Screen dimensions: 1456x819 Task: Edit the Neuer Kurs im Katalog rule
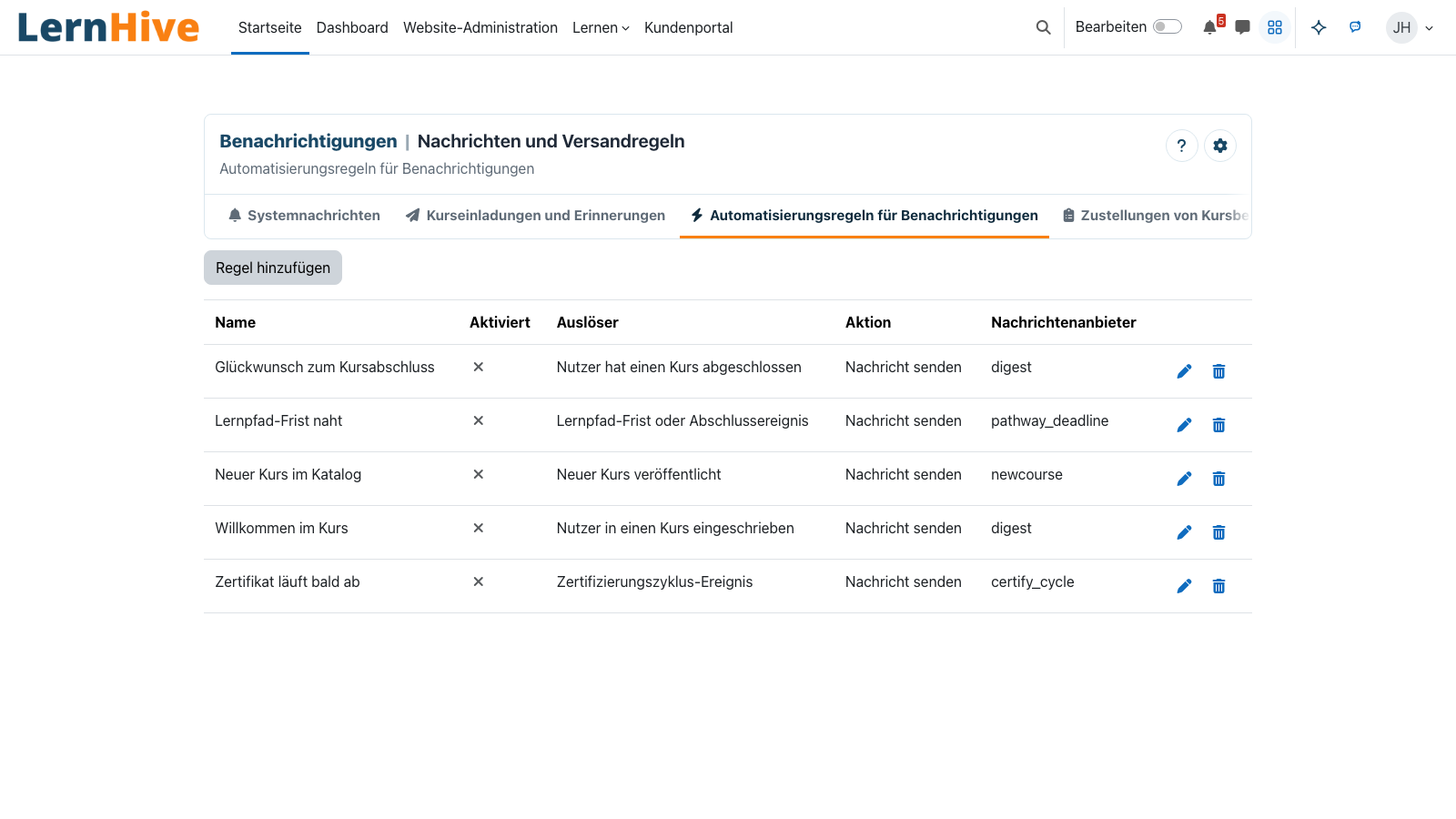1184,479
